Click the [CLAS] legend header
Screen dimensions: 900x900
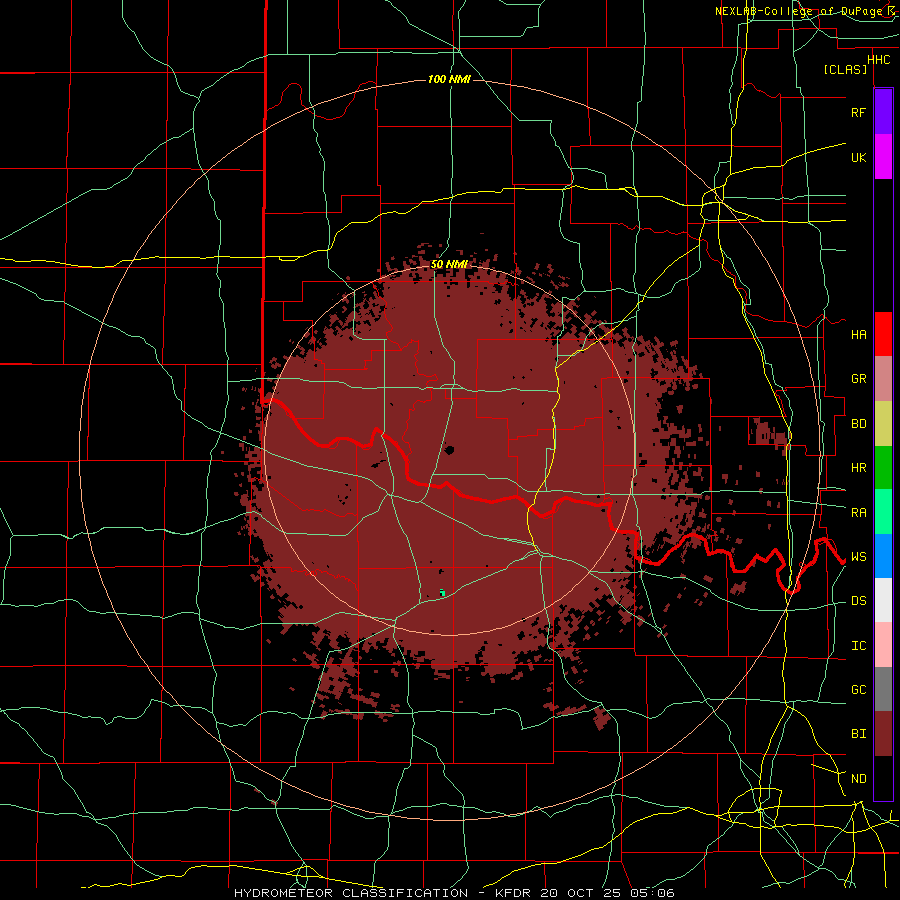coord(845,69)
